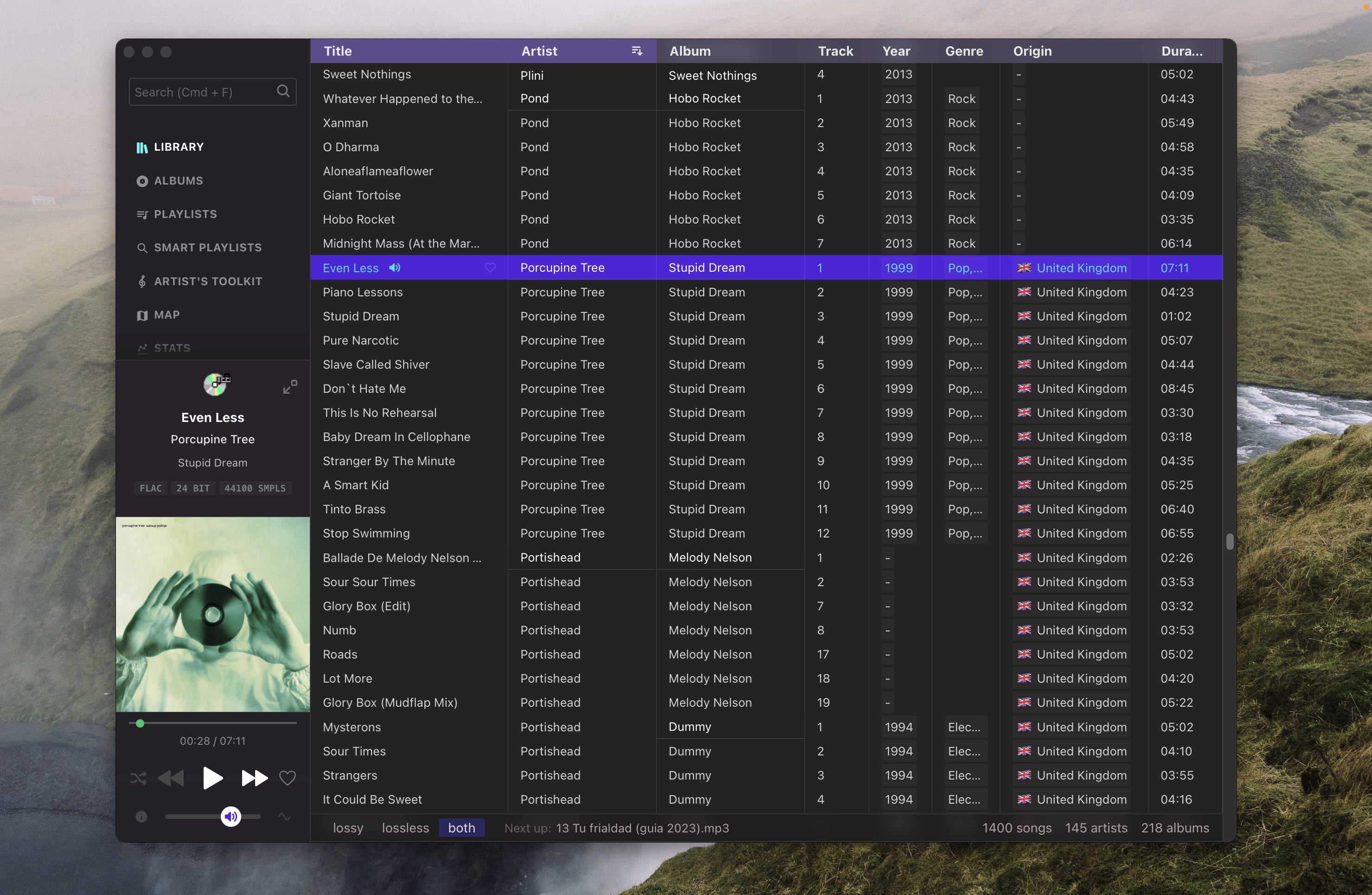Adjust the volume slider knob
The width and height of the screenshot is (1372, 895).
coord(231,817)
